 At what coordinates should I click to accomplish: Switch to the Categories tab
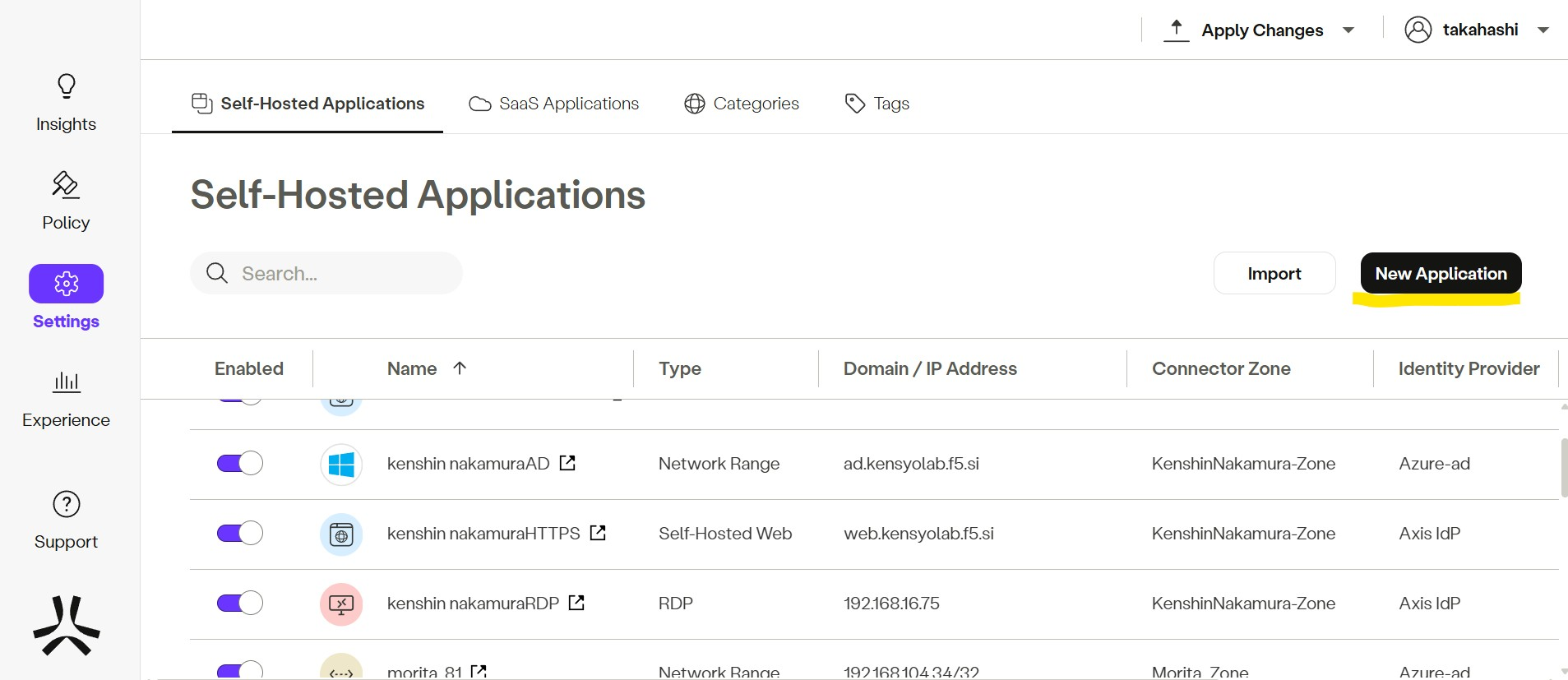[741, 104]
